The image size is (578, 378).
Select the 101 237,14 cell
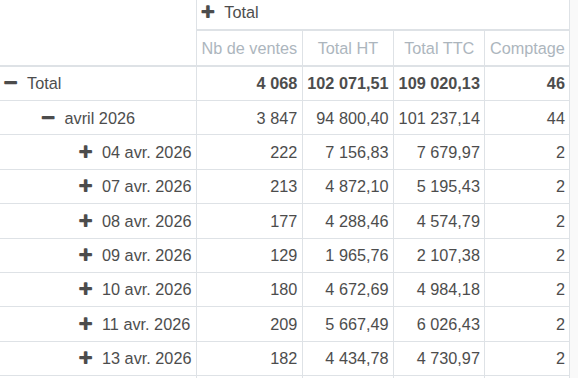pyautogui.click(x=439, y=118)
